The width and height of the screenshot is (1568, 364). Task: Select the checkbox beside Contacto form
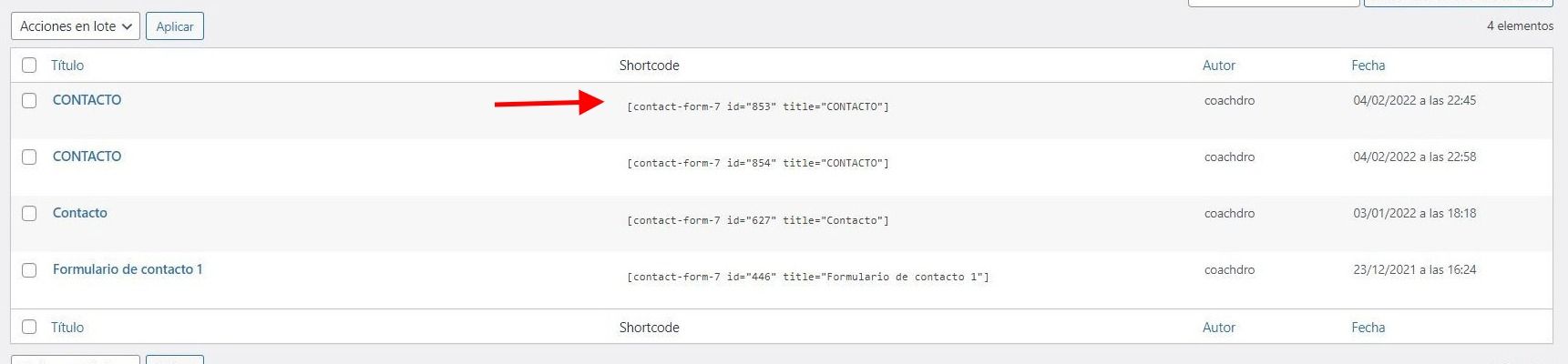click(29, 213)
